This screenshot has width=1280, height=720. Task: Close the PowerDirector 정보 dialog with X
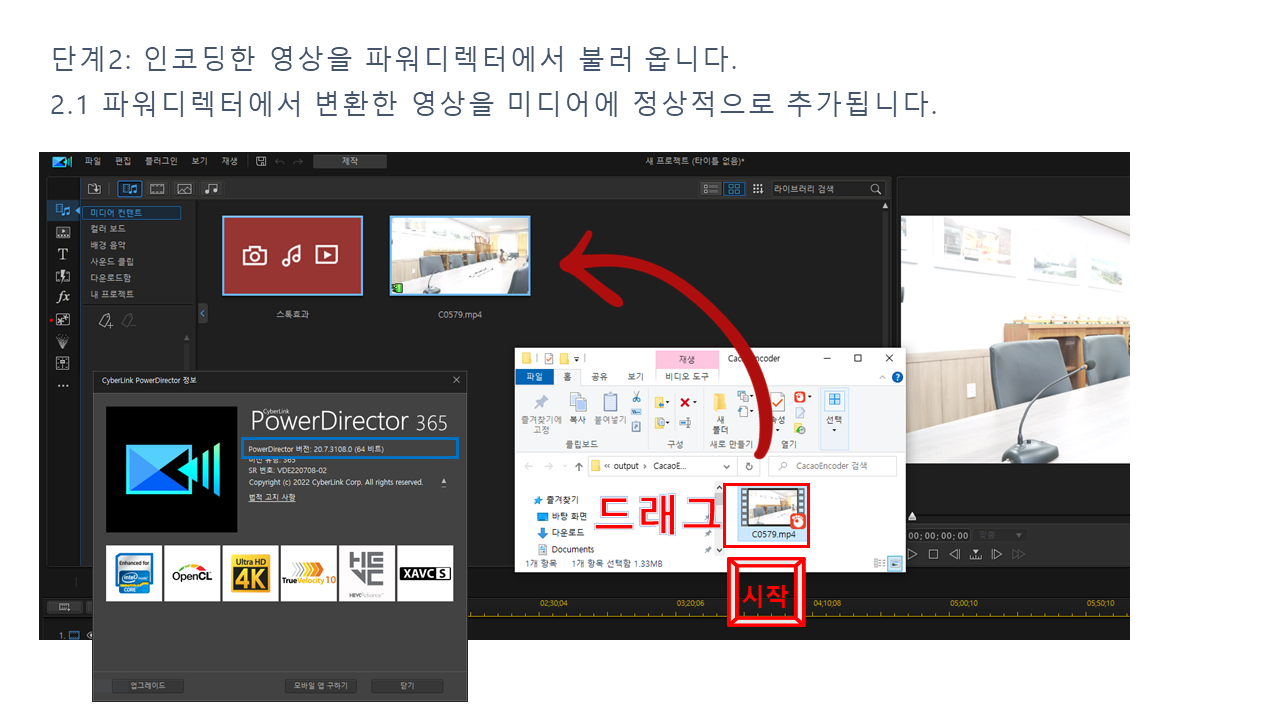(457, 380)
